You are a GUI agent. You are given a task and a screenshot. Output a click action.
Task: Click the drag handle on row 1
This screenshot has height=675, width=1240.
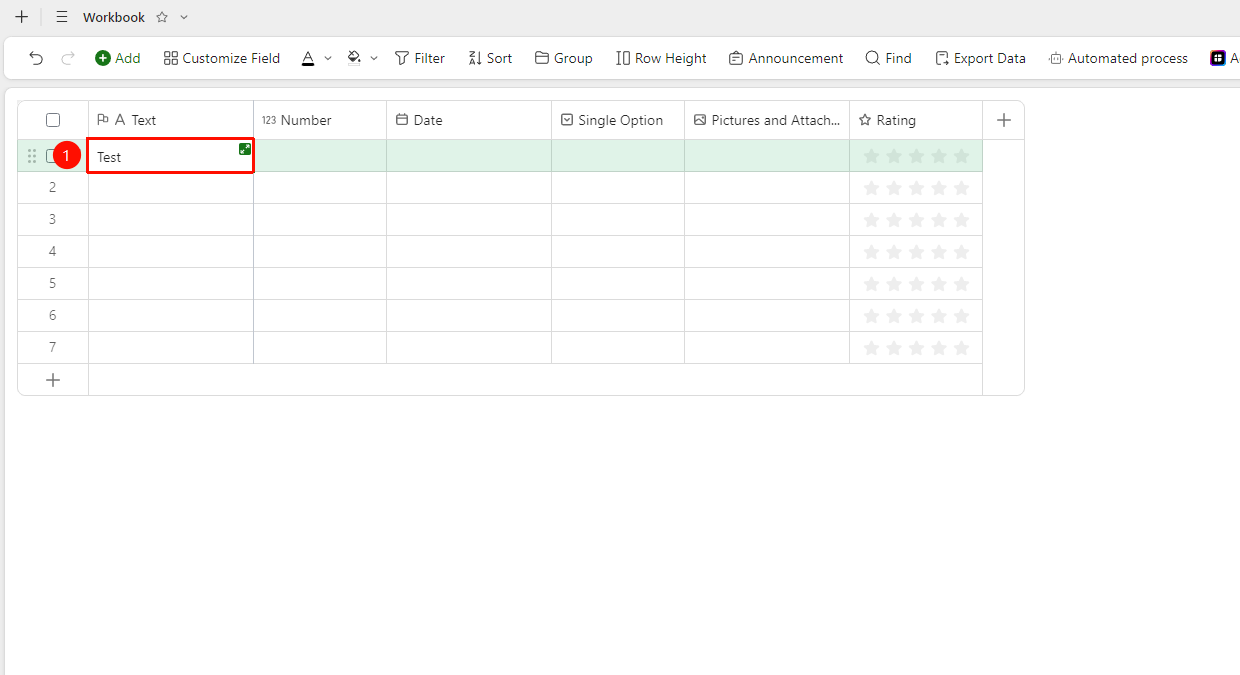click(32, 156)
